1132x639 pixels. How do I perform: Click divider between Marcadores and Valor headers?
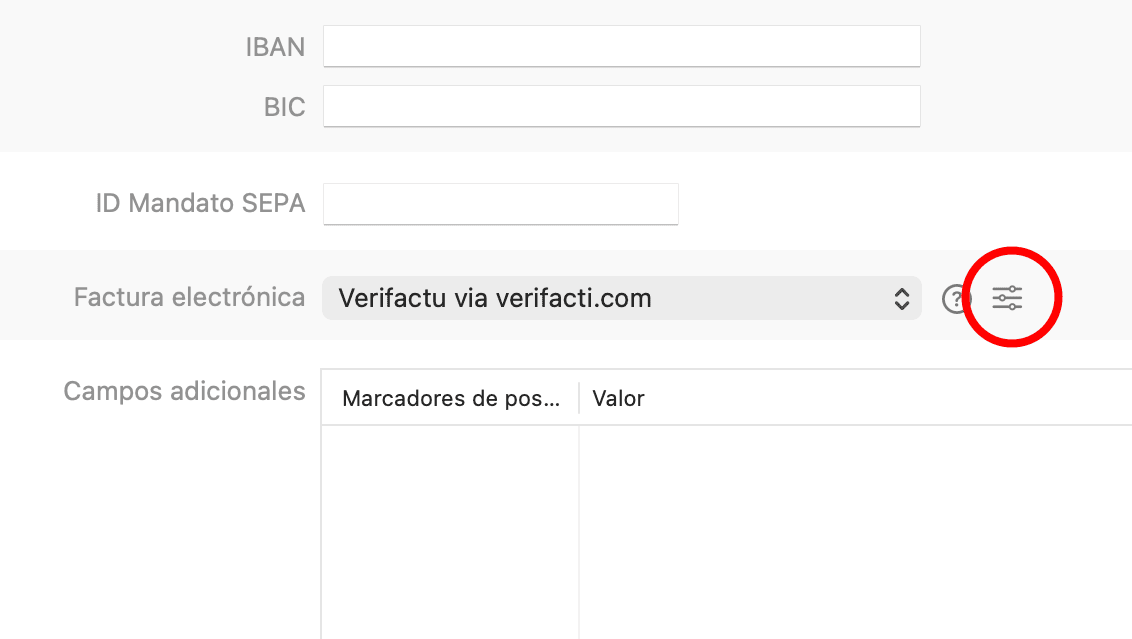(579, 399)
